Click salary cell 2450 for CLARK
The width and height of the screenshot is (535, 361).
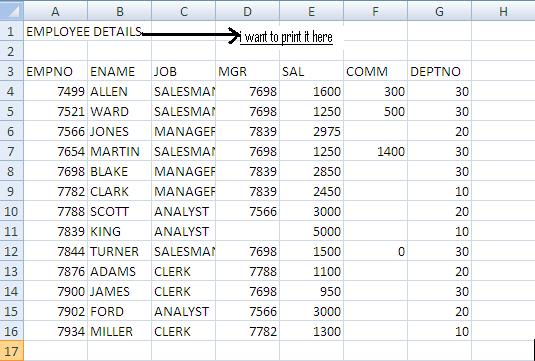312,191
